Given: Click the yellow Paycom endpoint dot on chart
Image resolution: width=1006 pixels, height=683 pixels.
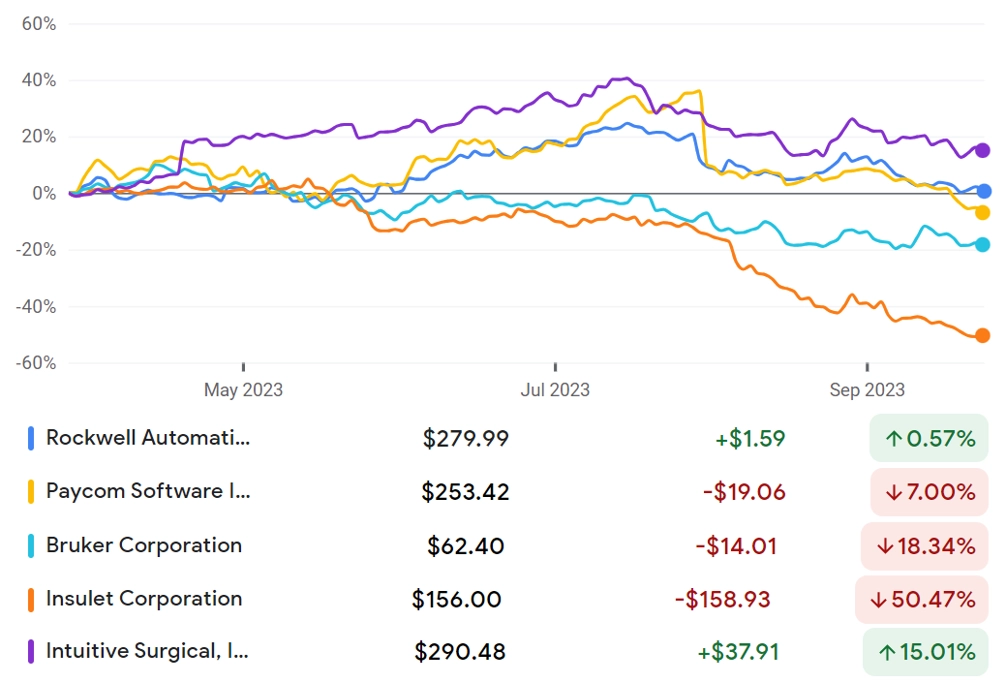Looking at the screenshot, I should click(982, 212).
